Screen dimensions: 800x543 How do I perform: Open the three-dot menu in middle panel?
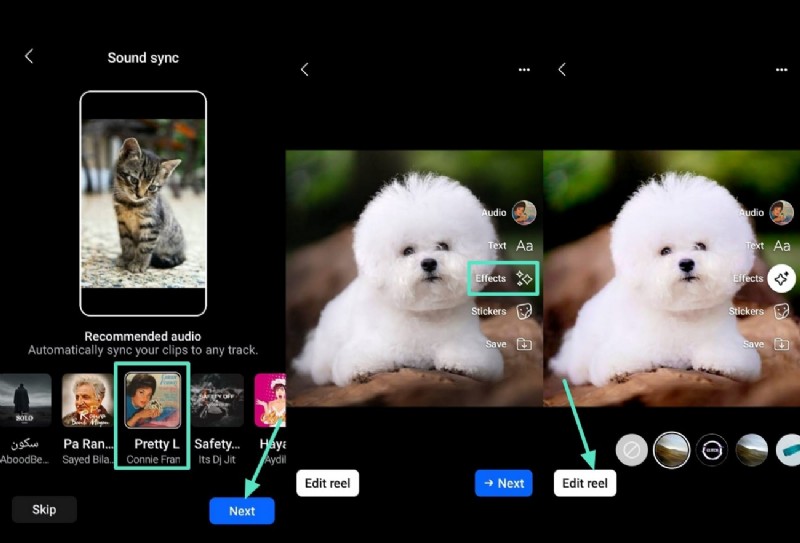(524, 70)
